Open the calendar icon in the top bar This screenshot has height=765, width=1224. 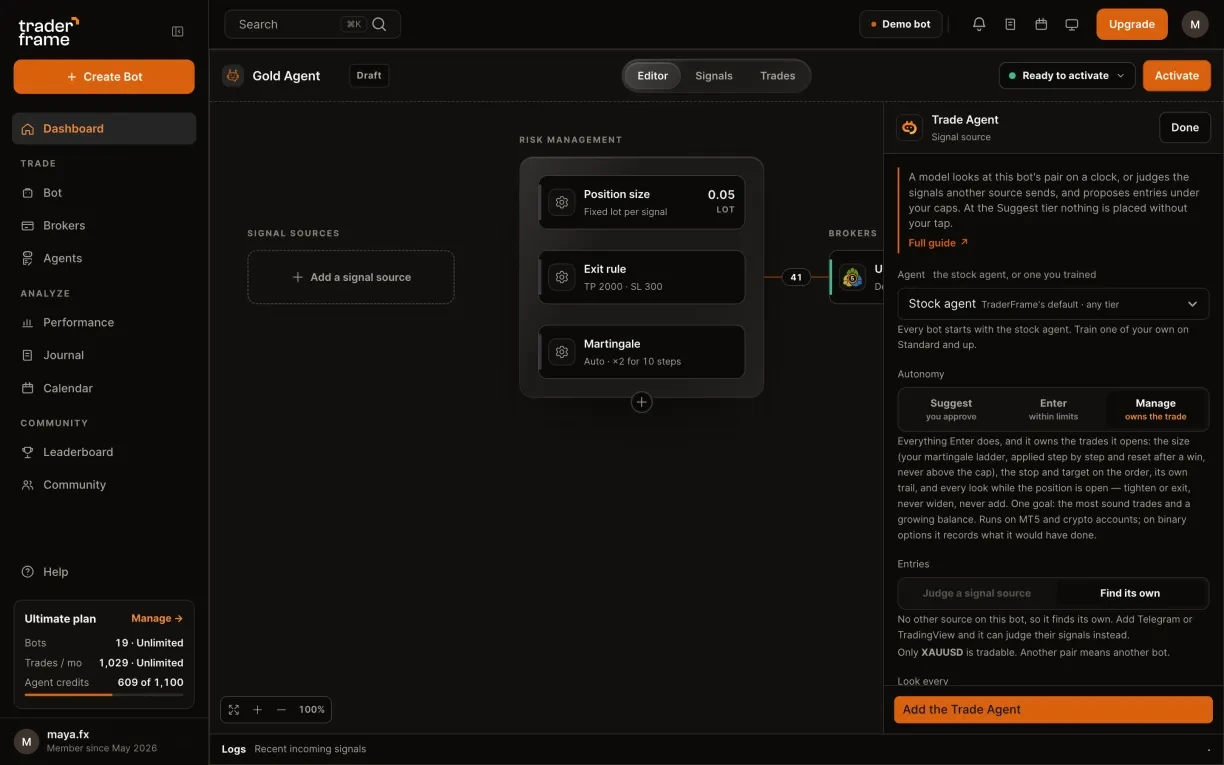(x=1041, y=24)
